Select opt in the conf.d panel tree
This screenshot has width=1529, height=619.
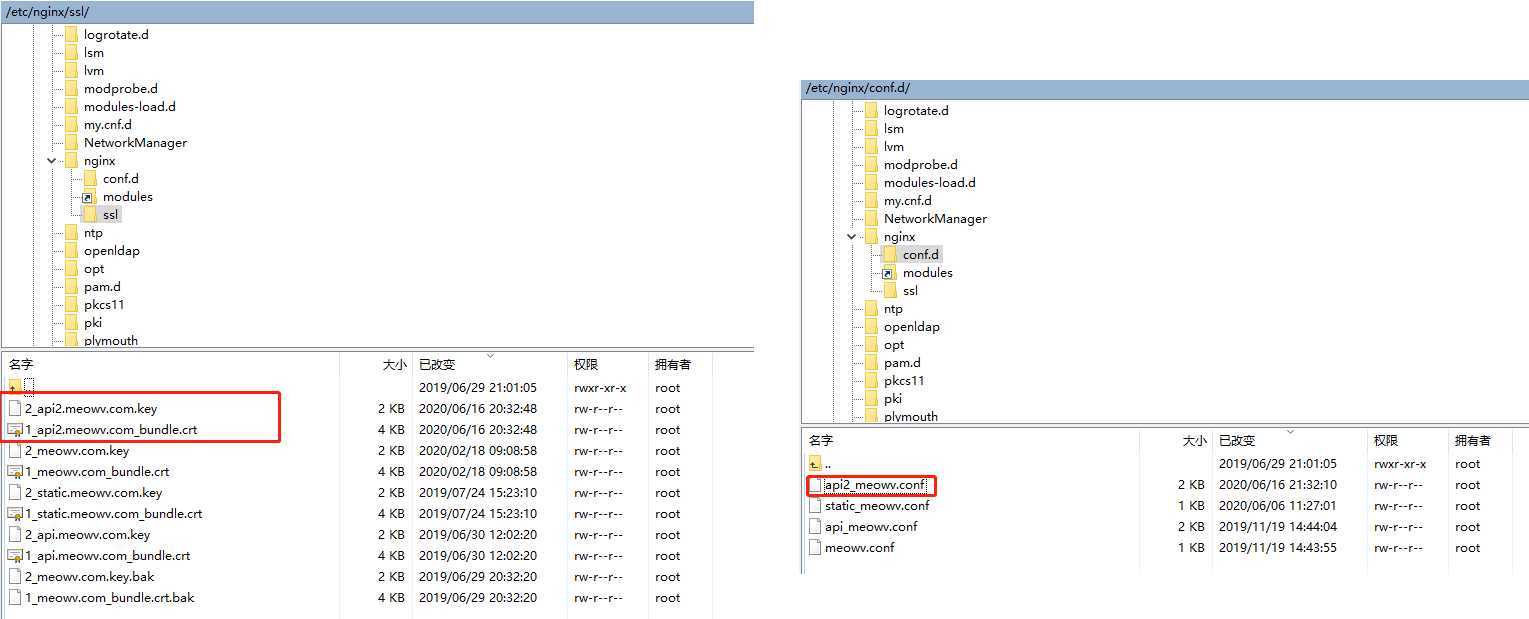point(894,345)
